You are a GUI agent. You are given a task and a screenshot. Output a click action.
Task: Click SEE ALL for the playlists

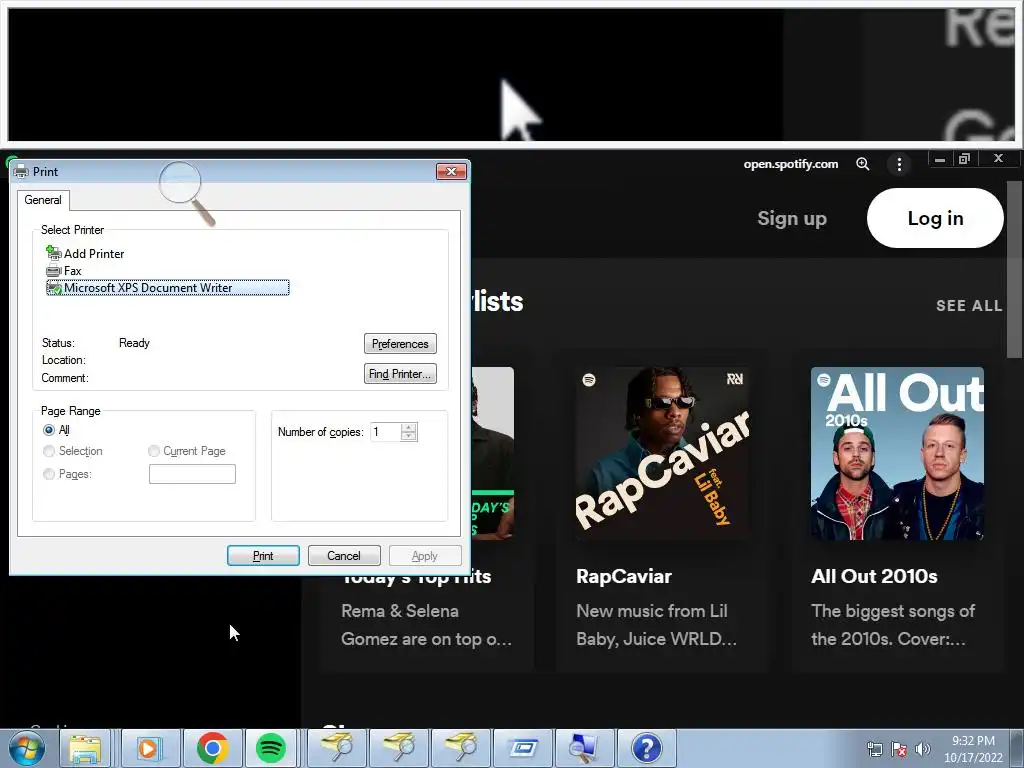point(969,306)
